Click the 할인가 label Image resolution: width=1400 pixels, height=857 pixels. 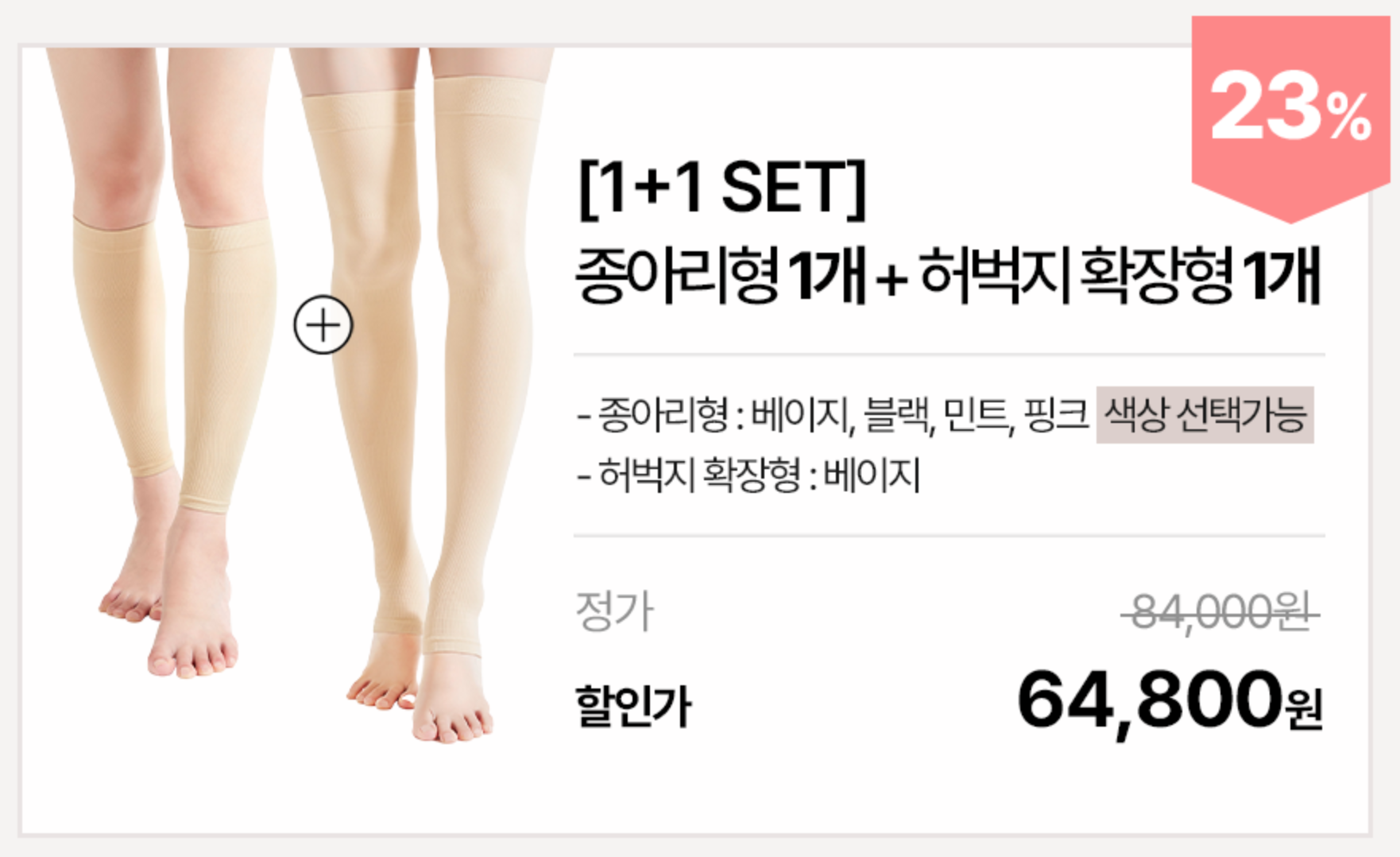[633, 705]
